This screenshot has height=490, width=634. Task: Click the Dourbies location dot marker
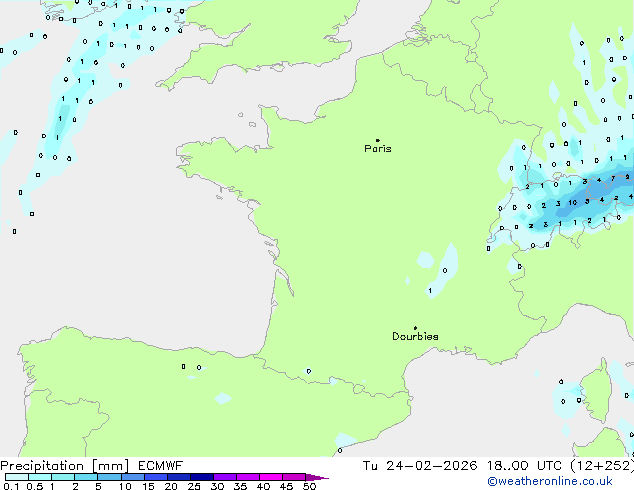tap(415, 328)
